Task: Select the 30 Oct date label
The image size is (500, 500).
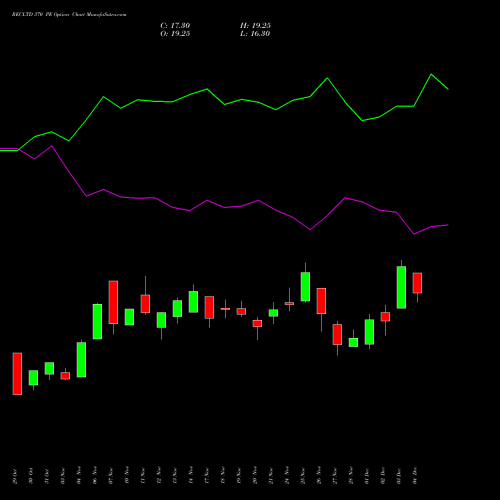Action: coord(31,476)
